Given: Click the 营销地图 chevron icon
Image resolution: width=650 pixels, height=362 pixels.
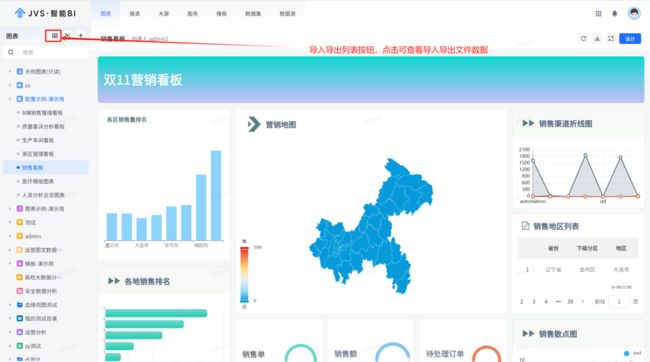Looking at the screenshot, I should [x=254, y=124].
